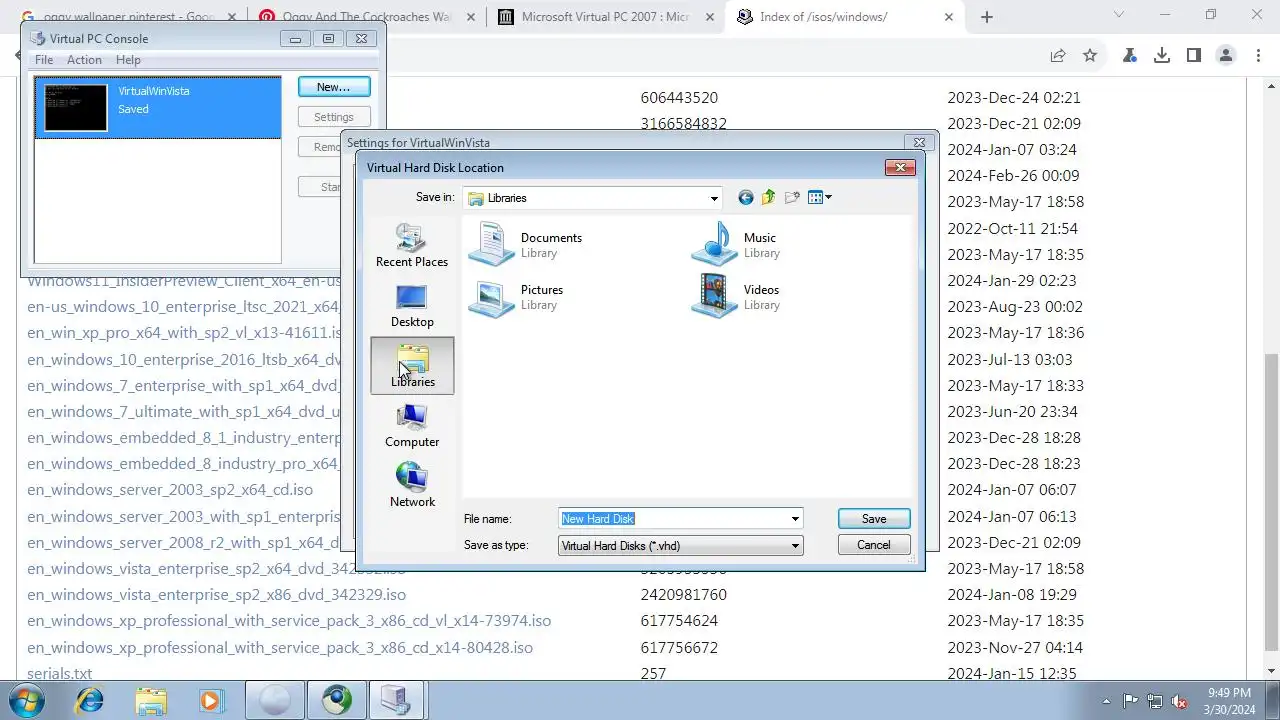Click the browser page vertical scrollbar

pos(1271,500)
